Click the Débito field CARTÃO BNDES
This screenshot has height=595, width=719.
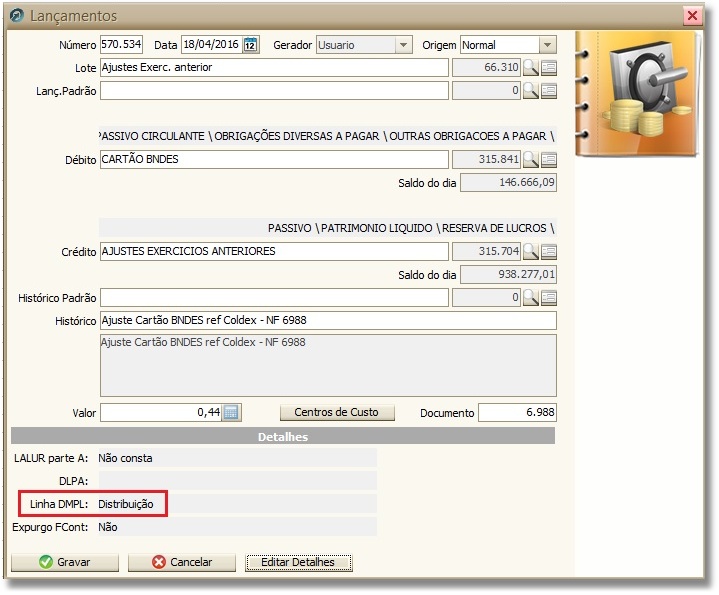point(274,160)
